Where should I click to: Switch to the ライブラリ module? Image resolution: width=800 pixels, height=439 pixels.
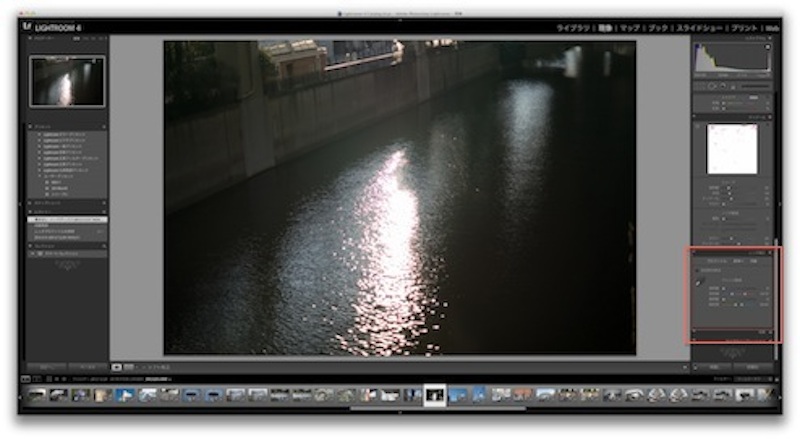[573, 28]
